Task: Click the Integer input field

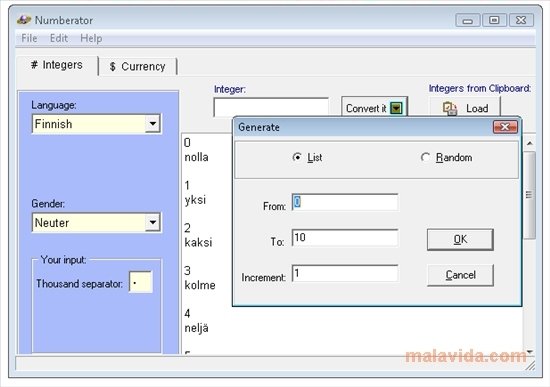Action: coord(271,107)
